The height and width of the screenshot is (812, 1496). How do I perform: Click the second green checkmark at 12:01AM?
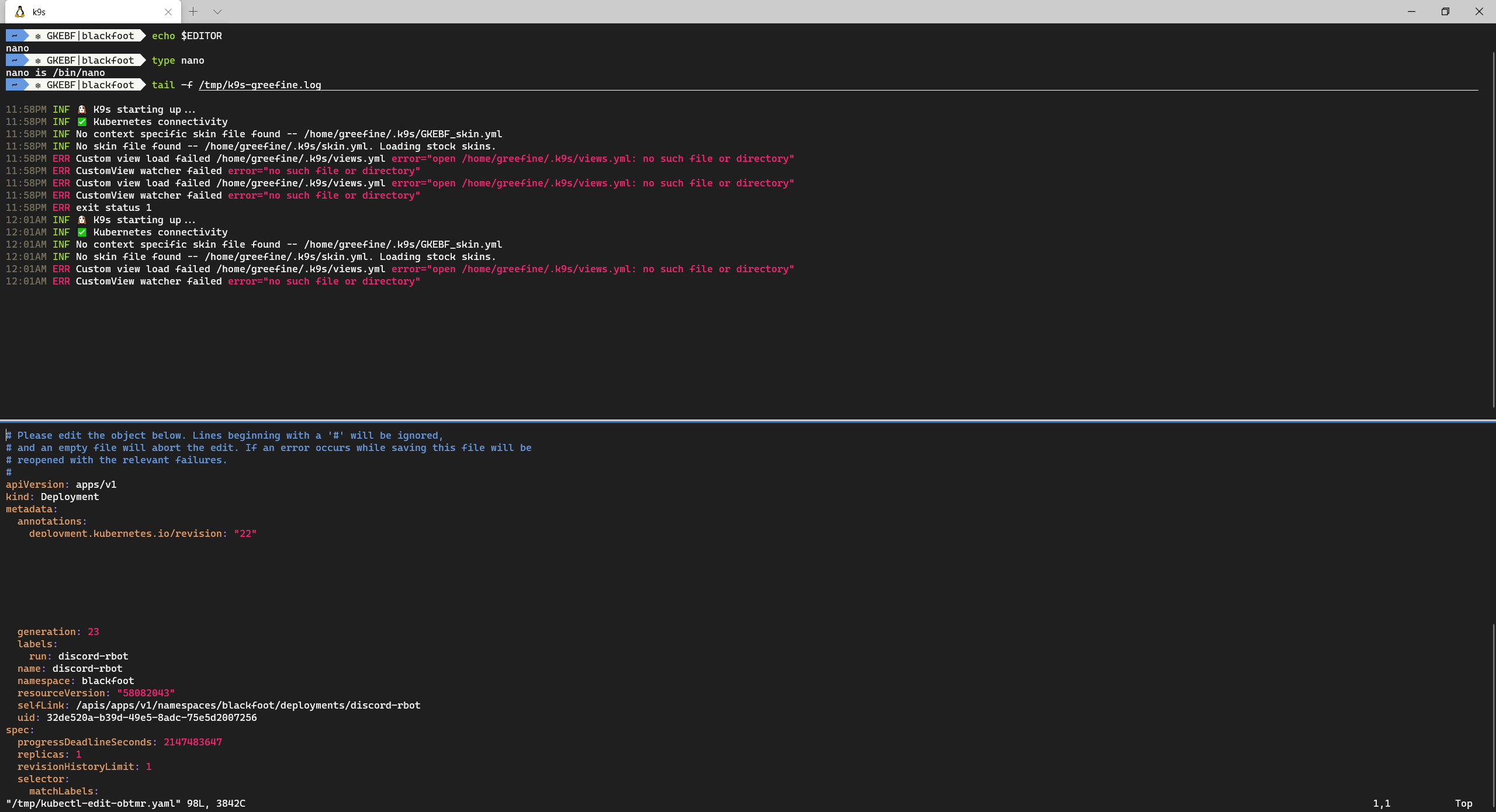(x=82, y=232)
